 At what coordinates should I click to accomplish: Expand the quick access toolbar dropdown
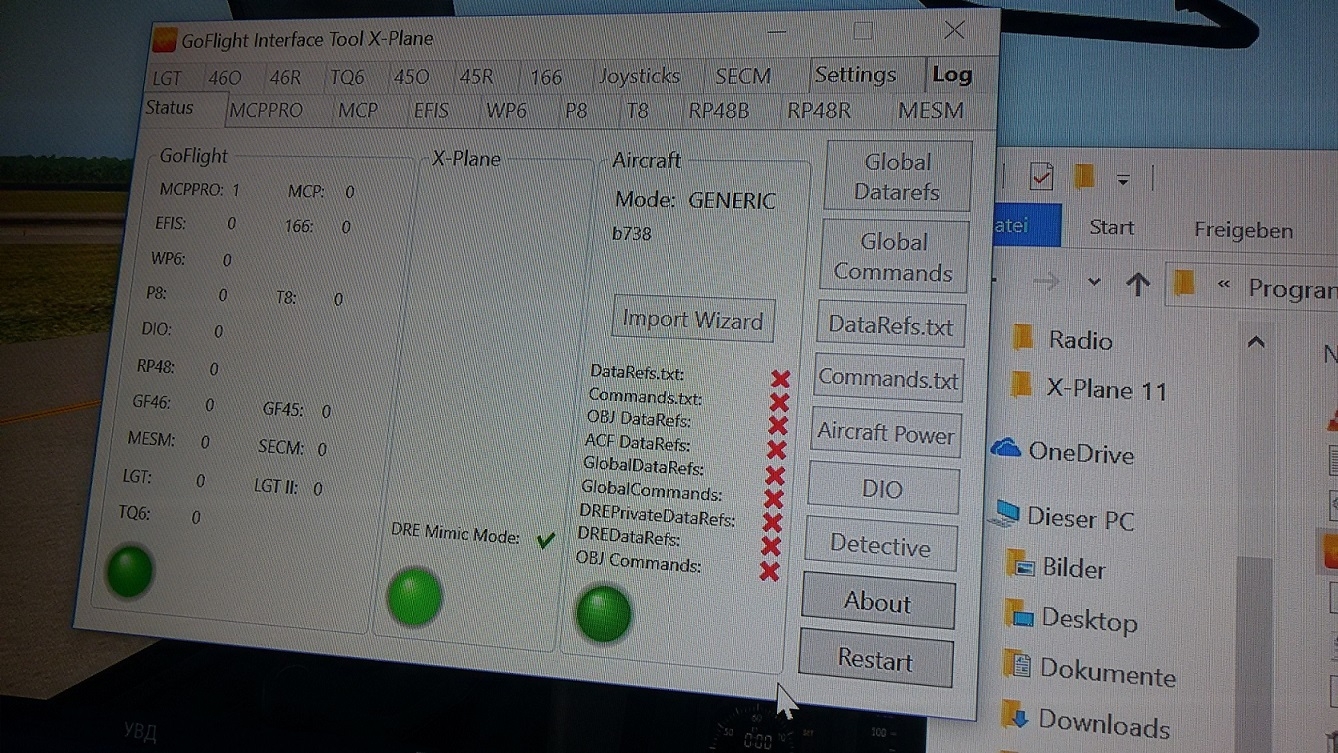tap(1123, 181)
